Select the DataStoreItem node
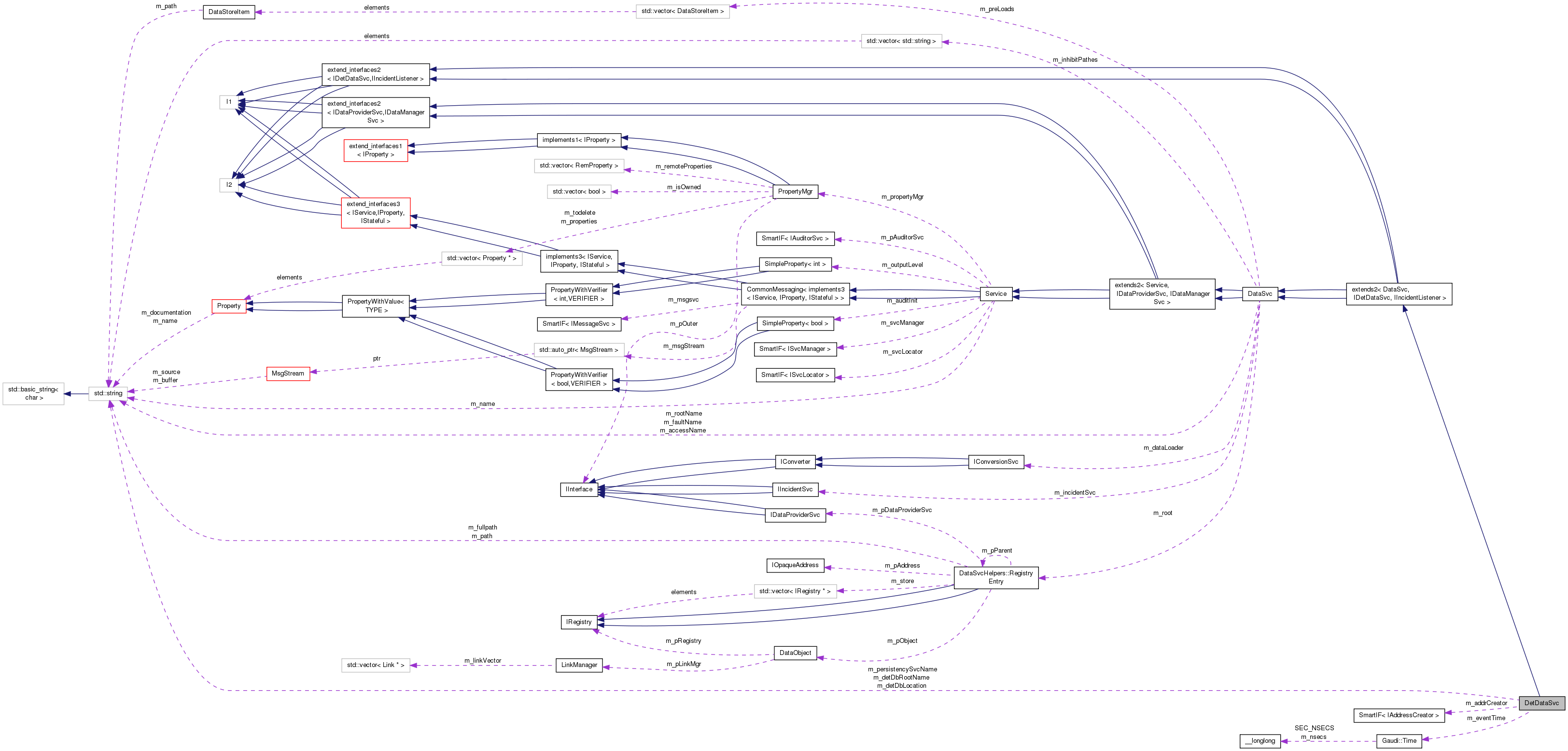 click(x=228, y=12)
